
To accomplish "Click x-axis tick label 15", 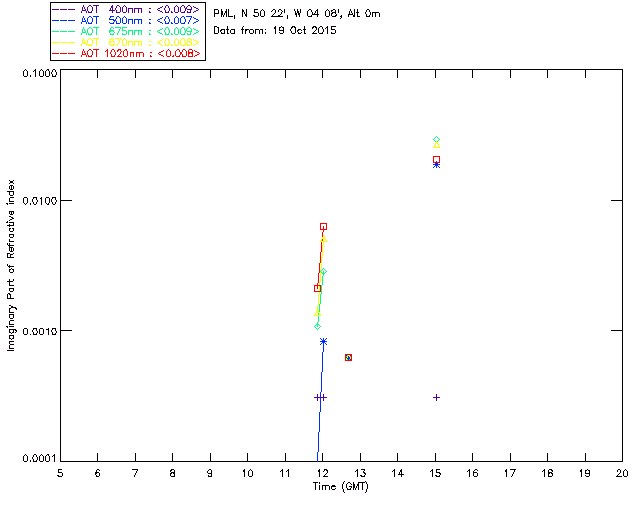I will (435, 473).
